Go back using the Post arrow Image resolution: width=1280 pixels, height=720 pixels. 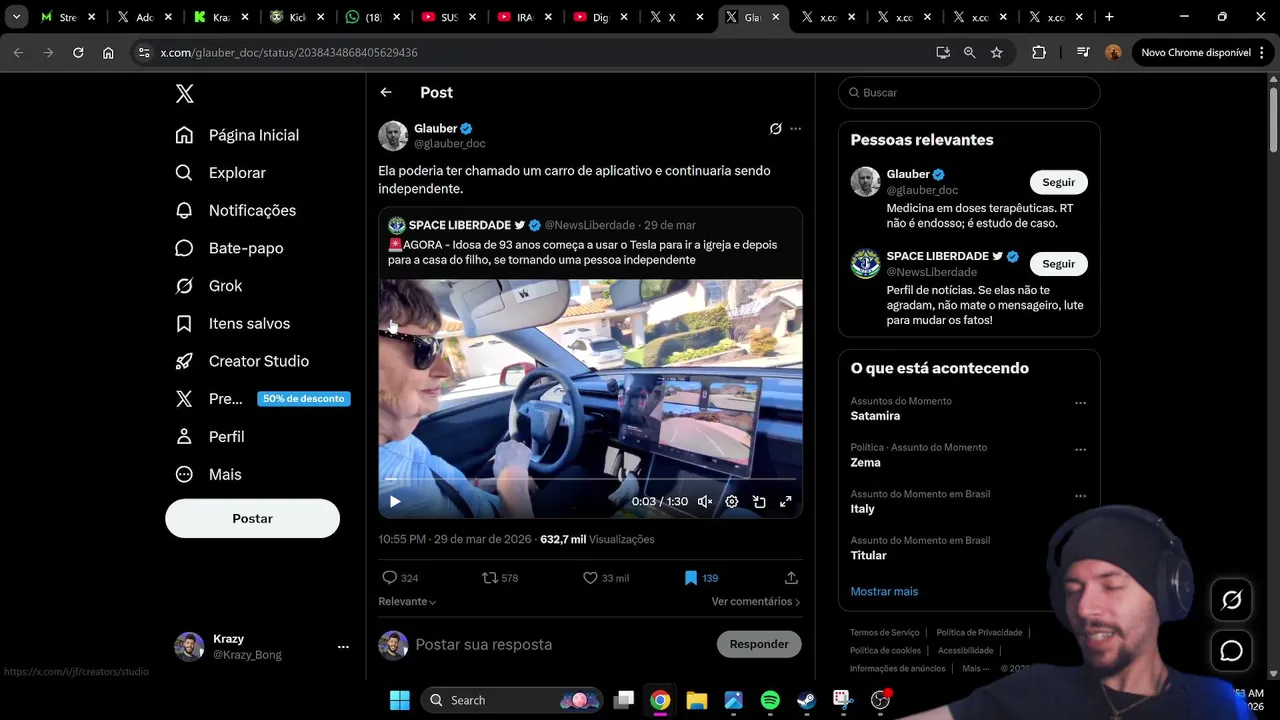coord(386,92)
